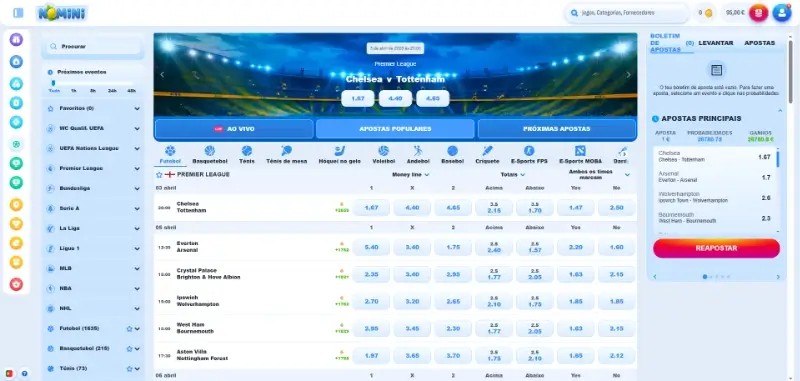Favorite the Premier League with its star

(159, 174)
